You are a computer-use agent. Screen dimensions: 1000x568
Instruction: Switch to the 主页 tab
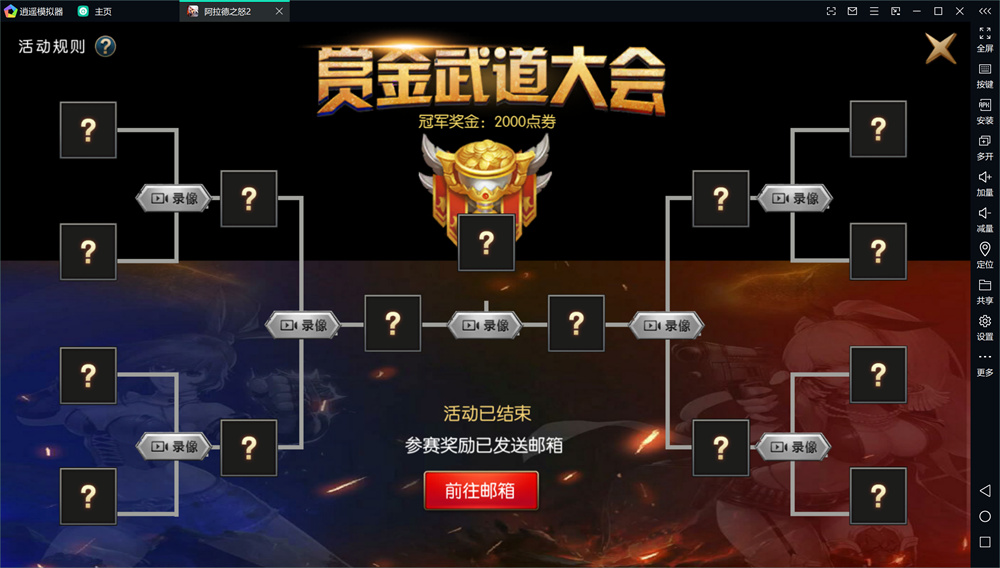tap(95, 11)
